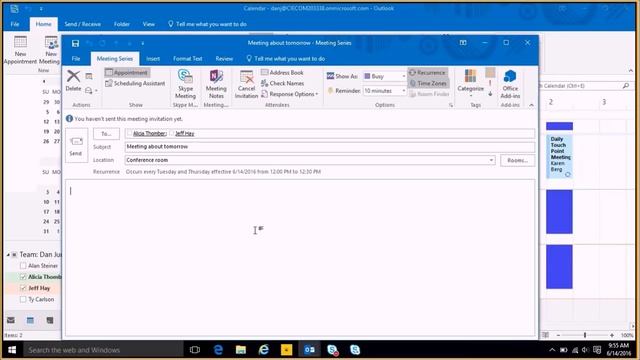Click the Search Calendar magnifier icon
Screen dimensions: 640x360
(x=626, y=86)
